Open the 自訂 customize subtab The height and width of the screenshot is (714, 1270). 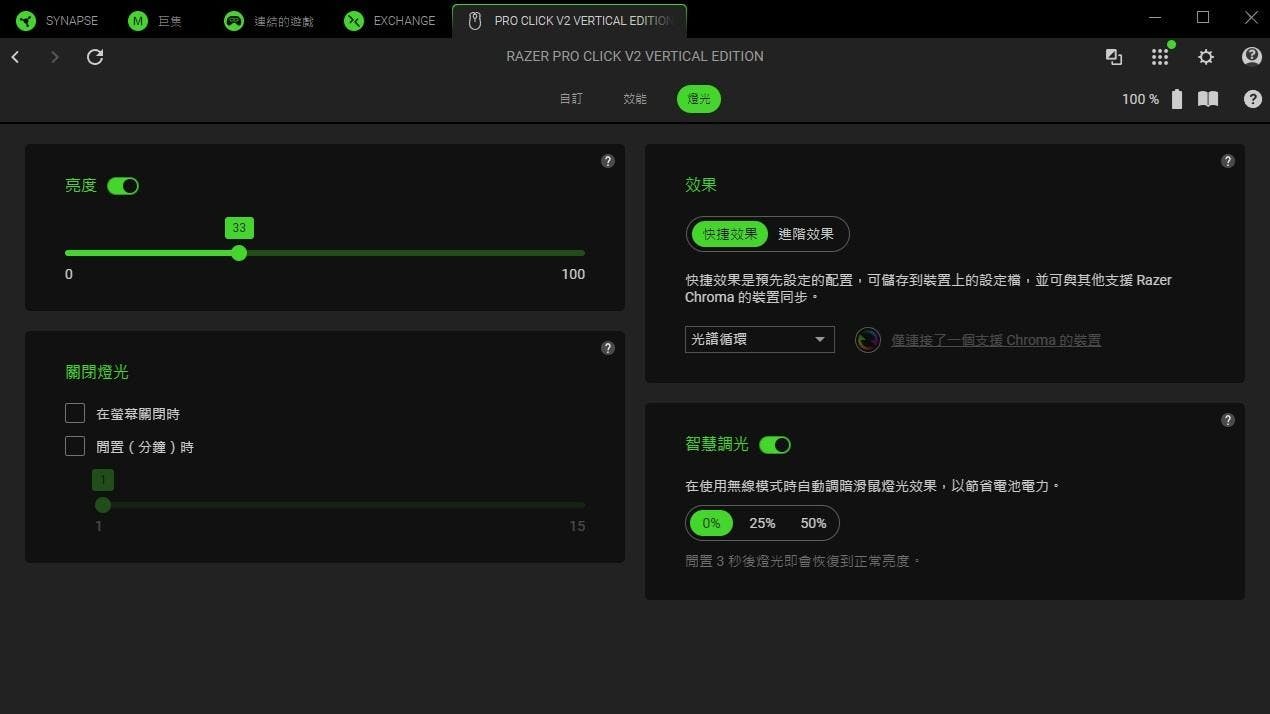coord(571,99)
